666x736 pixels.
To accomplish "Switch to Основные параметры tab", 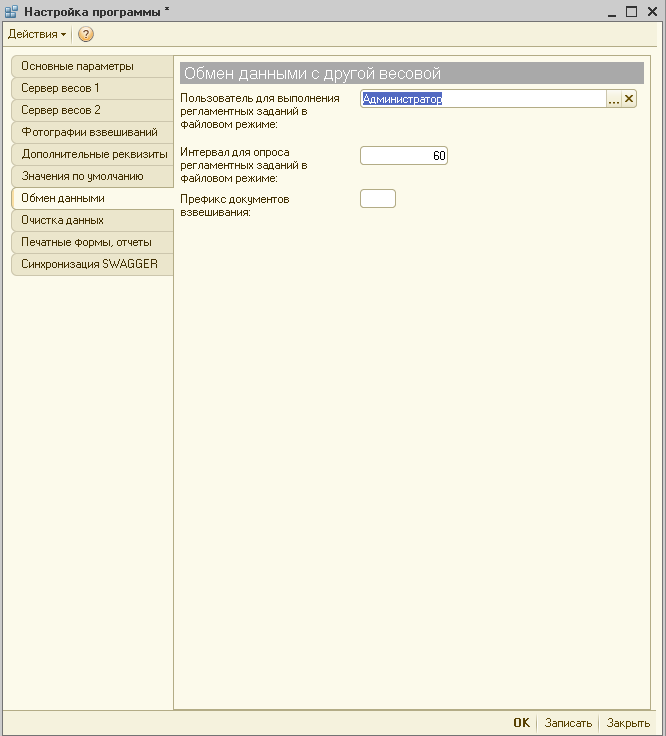I will pyautogui.click(x=77, y=66).
